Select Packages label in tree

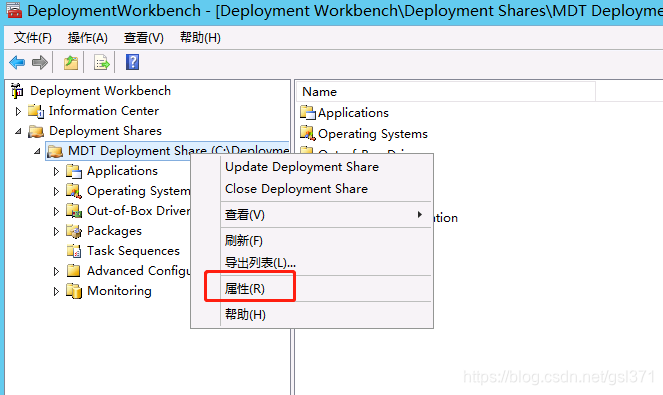tap(114, 231)
